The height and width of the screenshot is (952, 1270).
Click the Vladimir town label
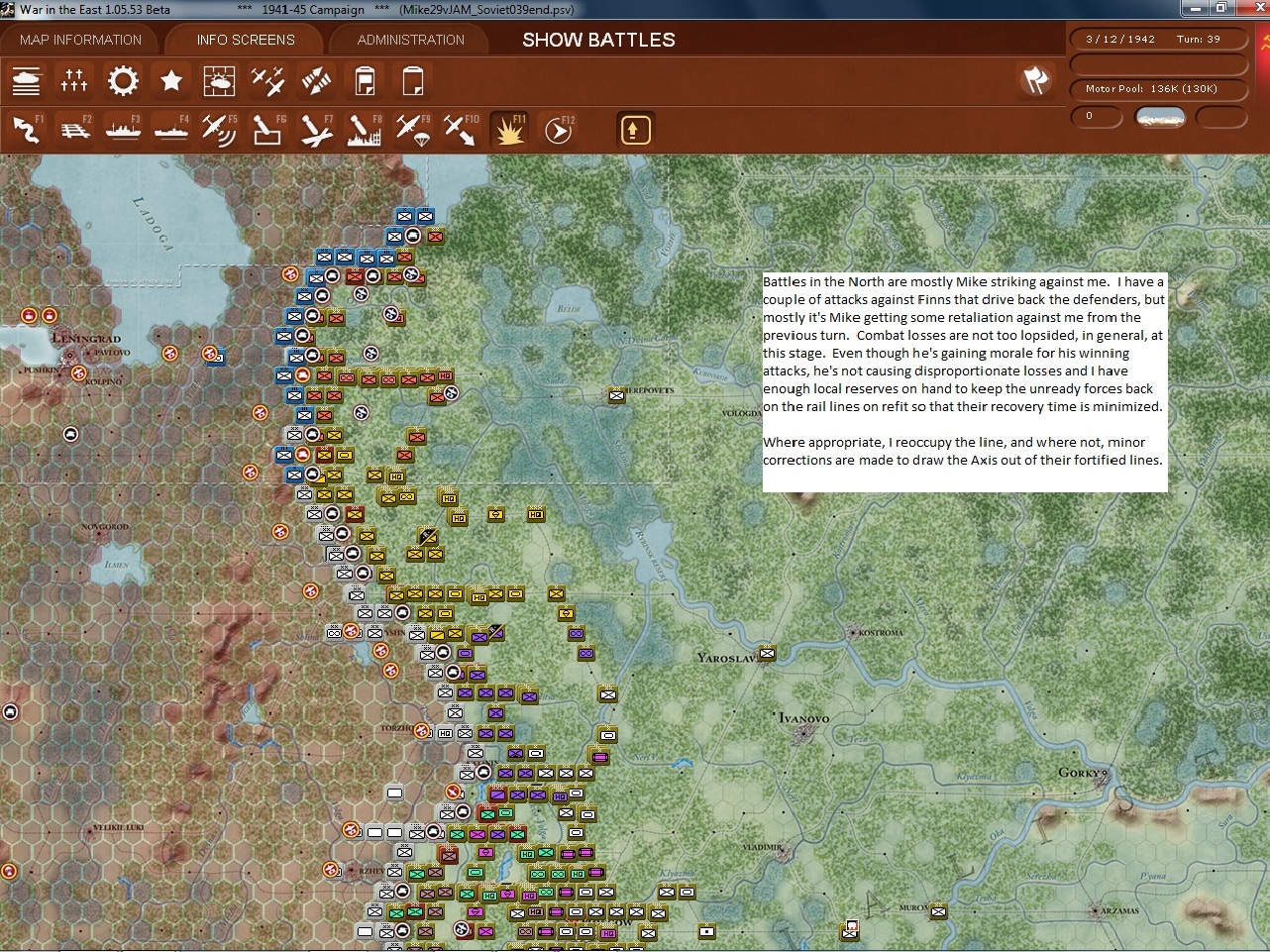click(763, 847)
